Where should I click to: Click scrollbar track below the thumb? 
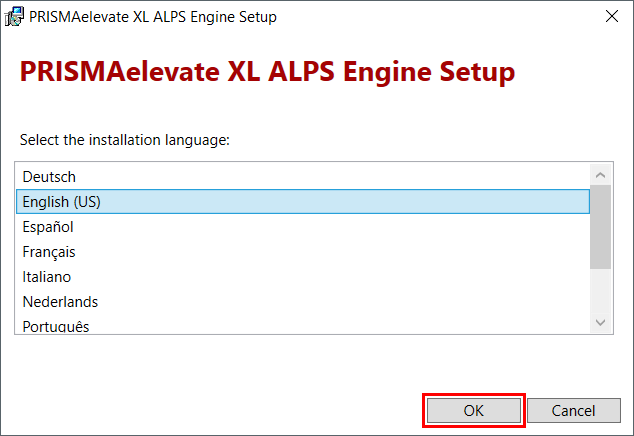tap(600, 290)
